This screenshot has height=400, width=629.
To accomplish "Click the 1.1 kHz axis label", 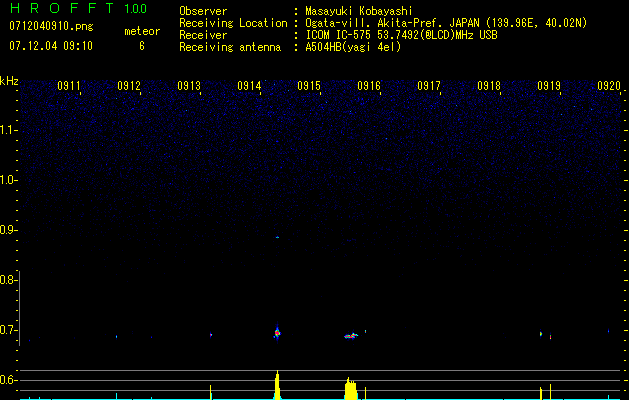I will 7,130.
